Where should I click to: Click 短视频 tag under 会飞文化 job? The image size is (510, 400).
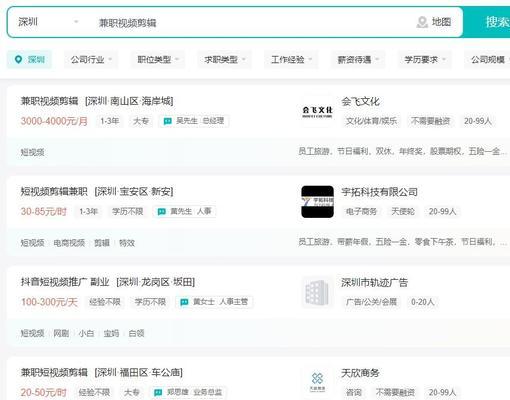pos(32,152)
